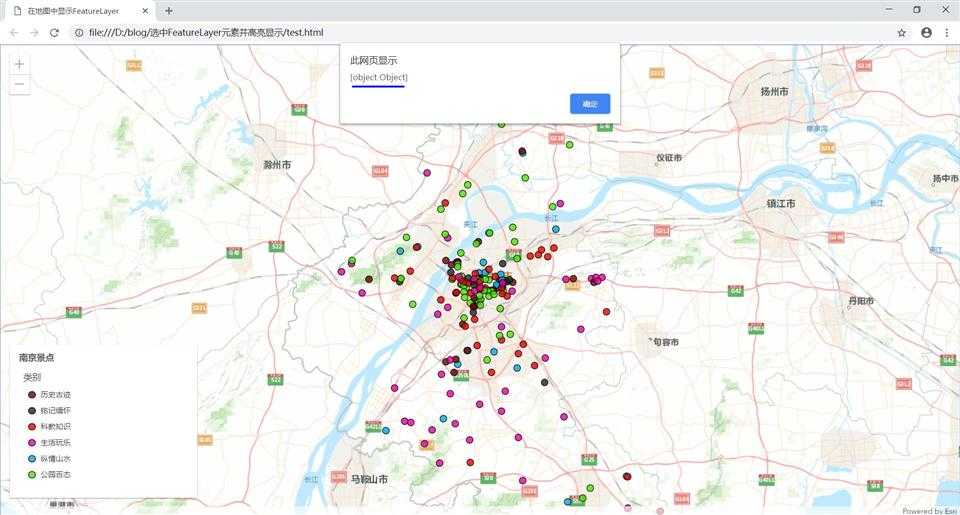Image resolution: width=960 pixels, height=515 pixels.
Task: Click the green swatch in legend
Action: pyautogui.click(x=32, y=474)
